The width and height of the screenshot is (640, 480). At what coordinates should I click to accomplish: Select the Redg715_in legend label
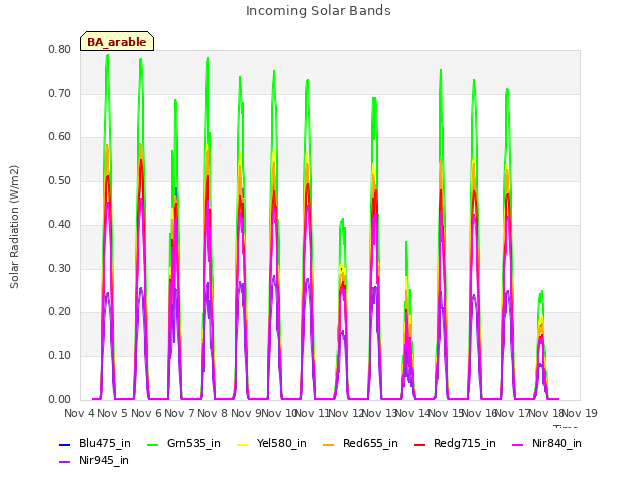pos(465,443)
